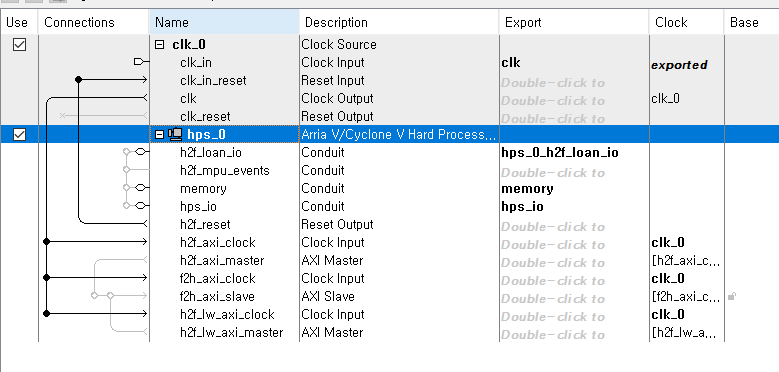Click the Export column header
The width and height of the screenshot is (779, 372).
pos(574,22)
